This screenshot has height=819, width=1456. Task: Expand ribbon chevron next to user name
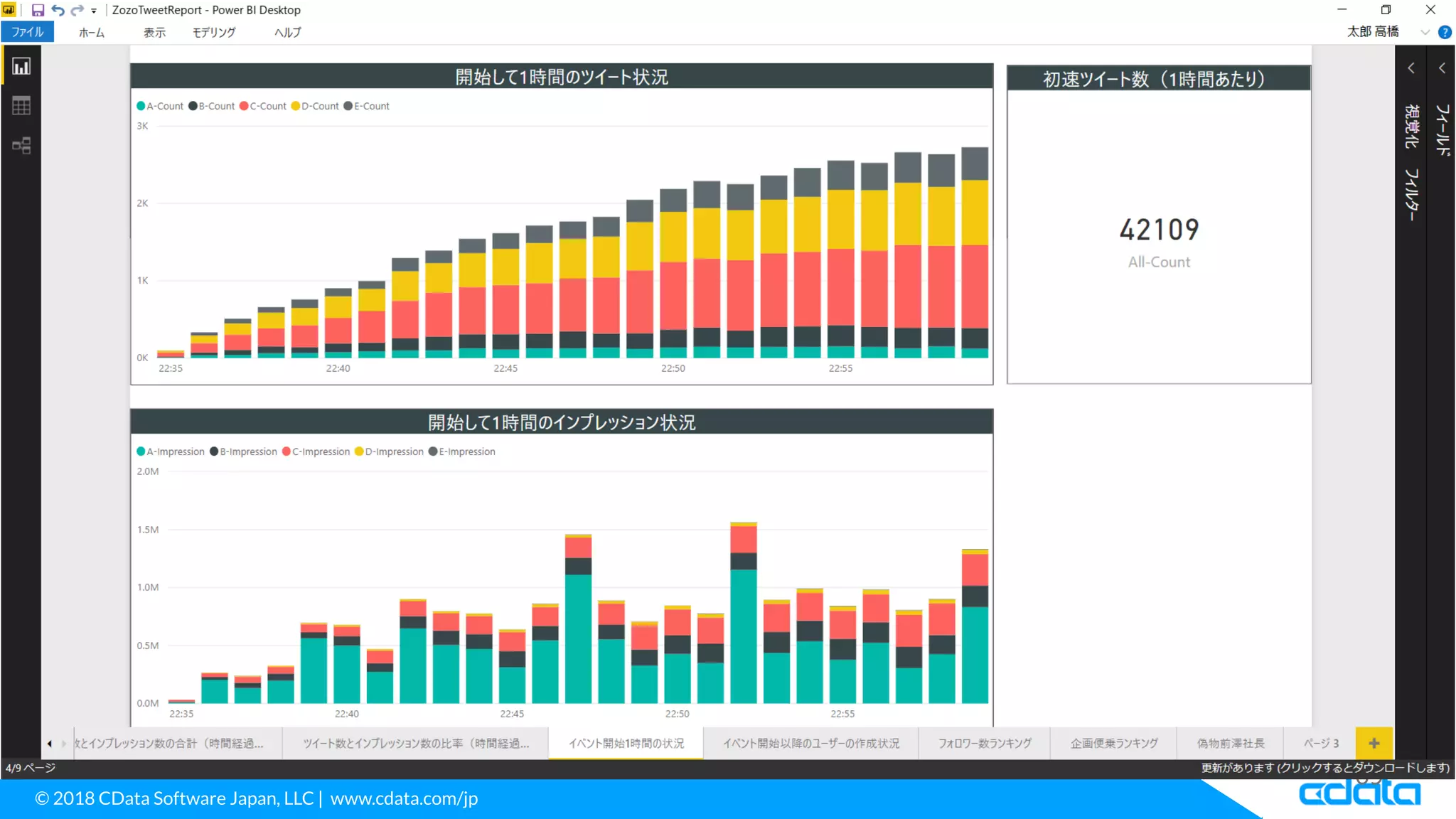coord(1425,32)
